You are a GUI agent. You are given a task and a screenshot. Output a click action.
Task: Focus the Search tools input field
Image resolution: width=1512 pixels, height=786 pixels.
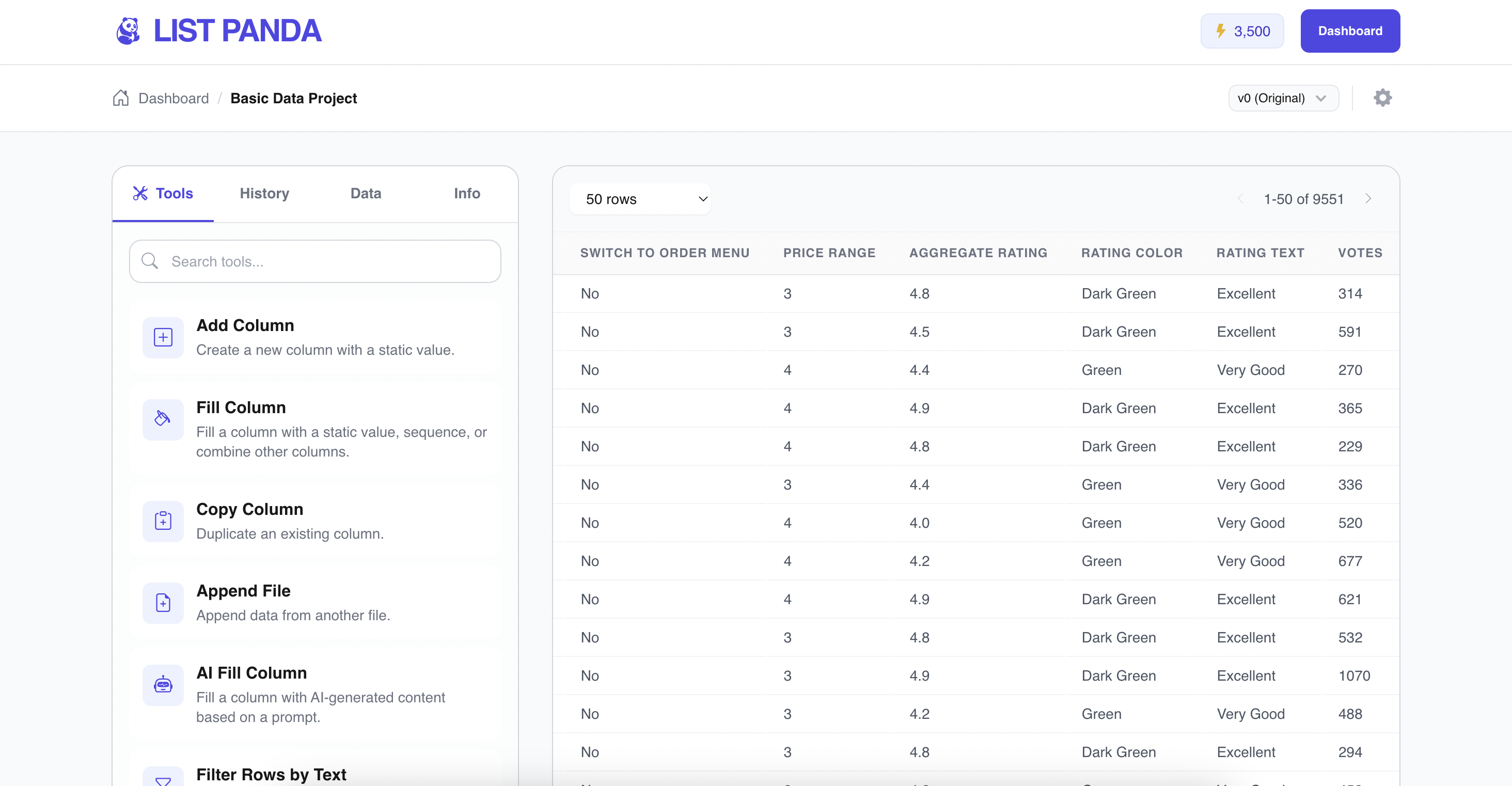click(x=315, y=262)
